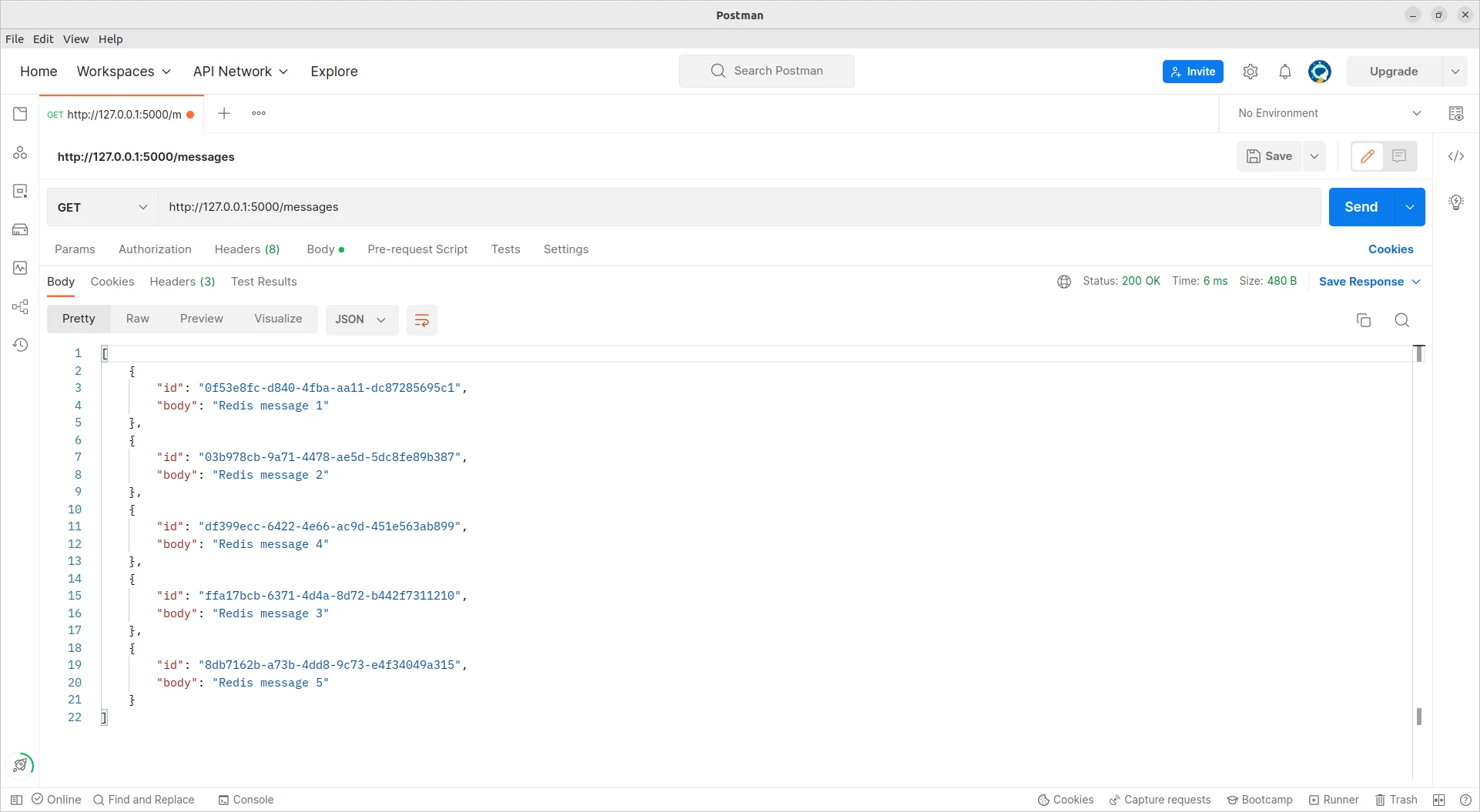Click the Environments sidebar icon
Screen dimensions: 1480x812
[21, 191]
